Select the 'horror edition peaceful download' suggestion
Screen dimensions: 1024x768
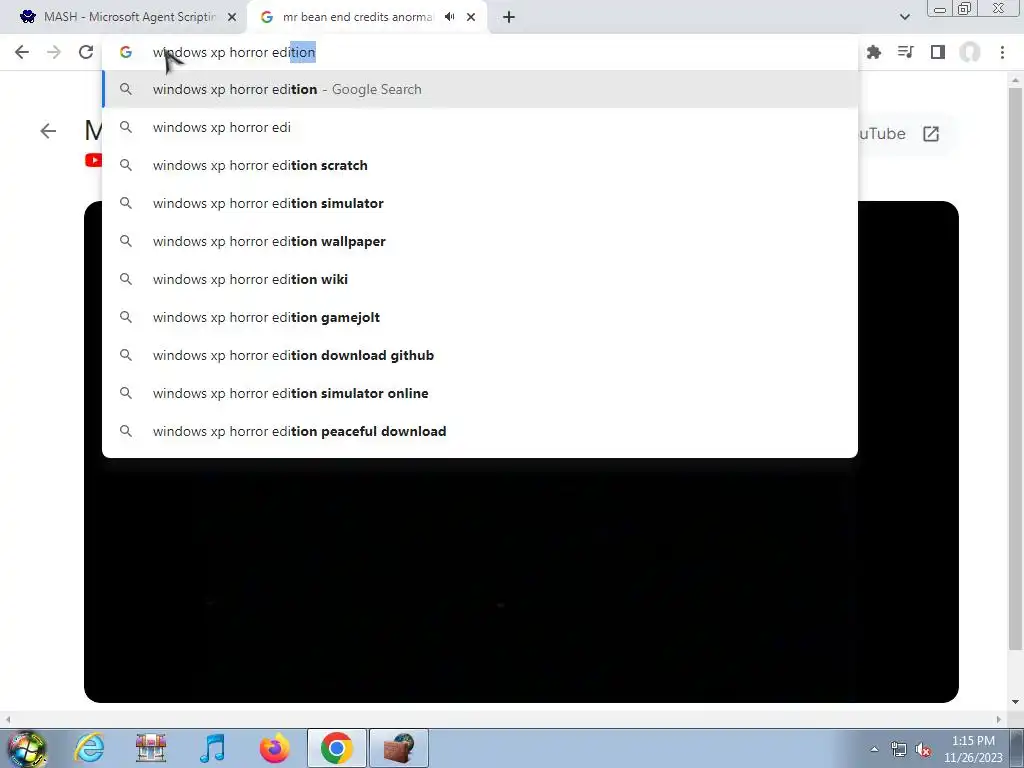pyautogui.click(x=480, y=431)
